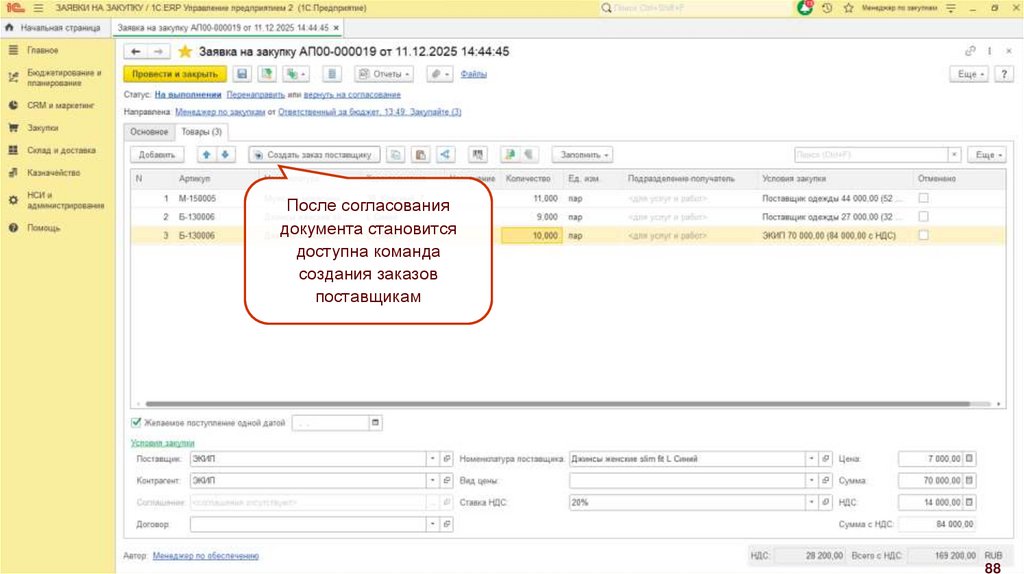Copy document link via the chain icon
The height and width of the screenshot is (574, 1024).
coord(970,51)
